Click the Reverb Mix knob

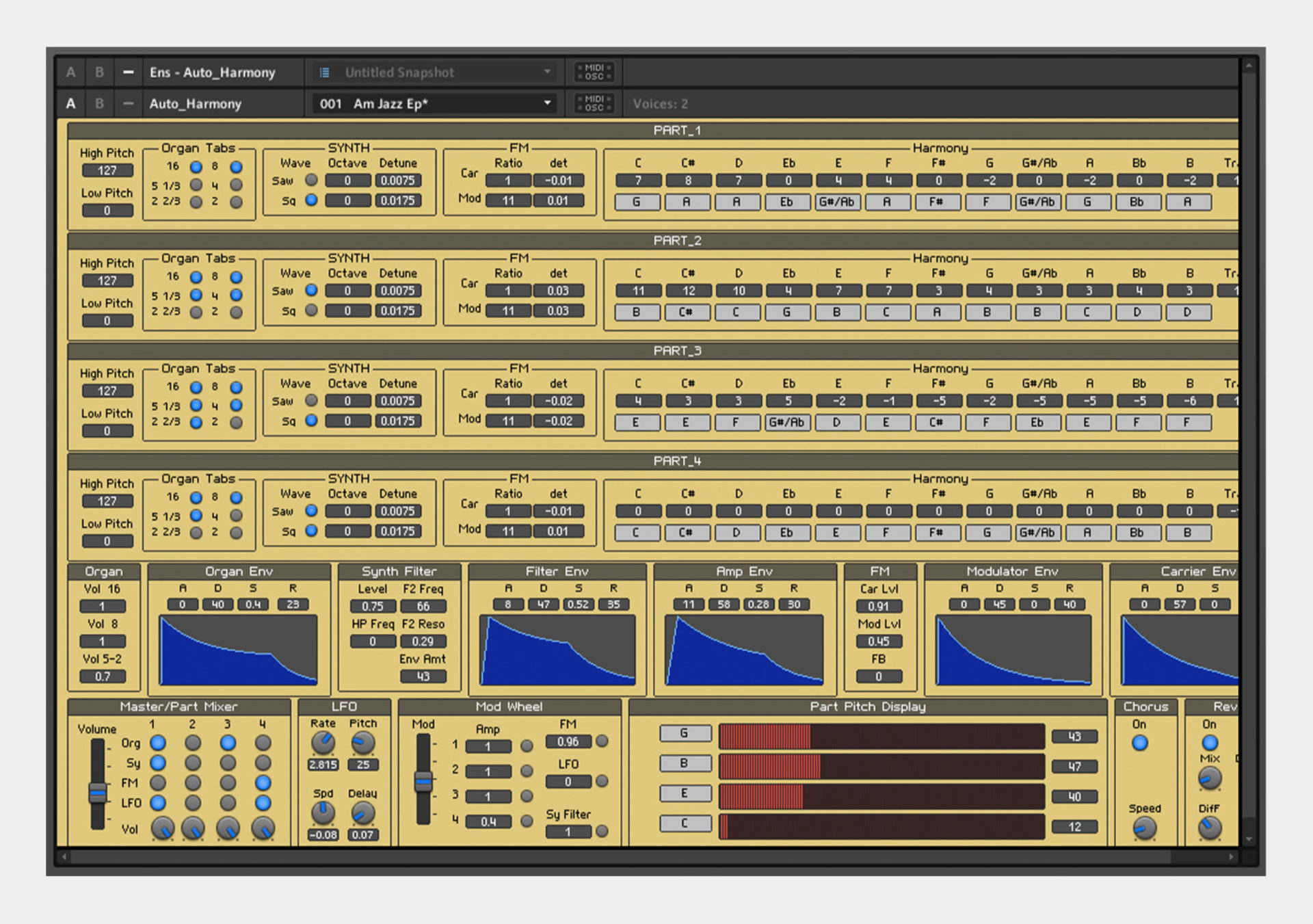coord(1209,778)
